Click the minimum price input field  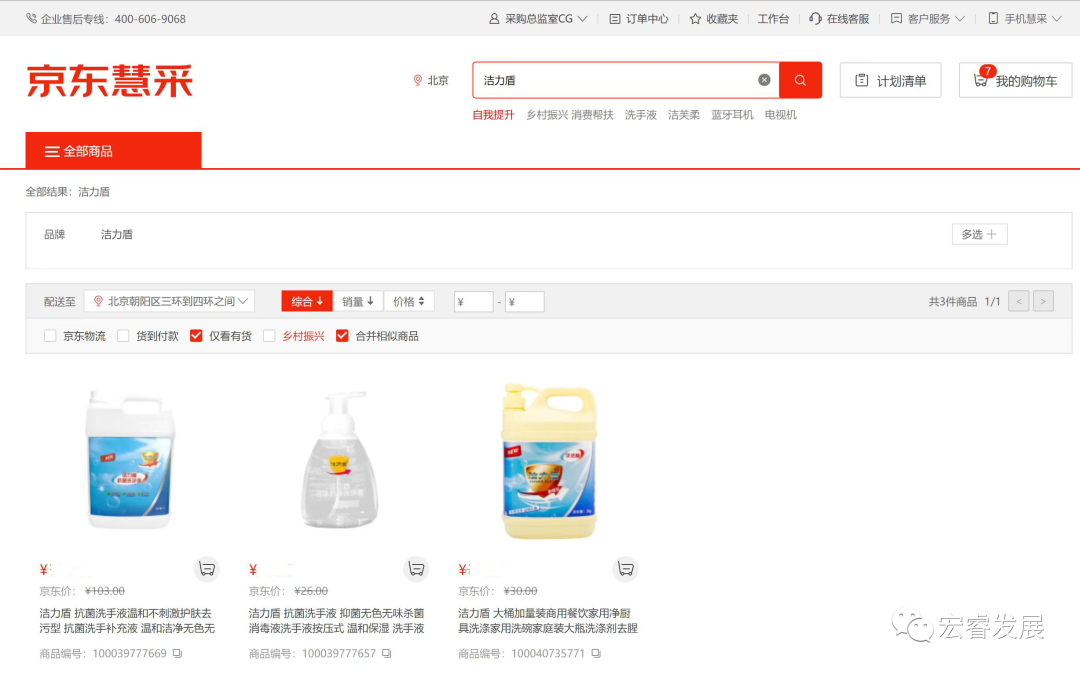tap(472, 300)
